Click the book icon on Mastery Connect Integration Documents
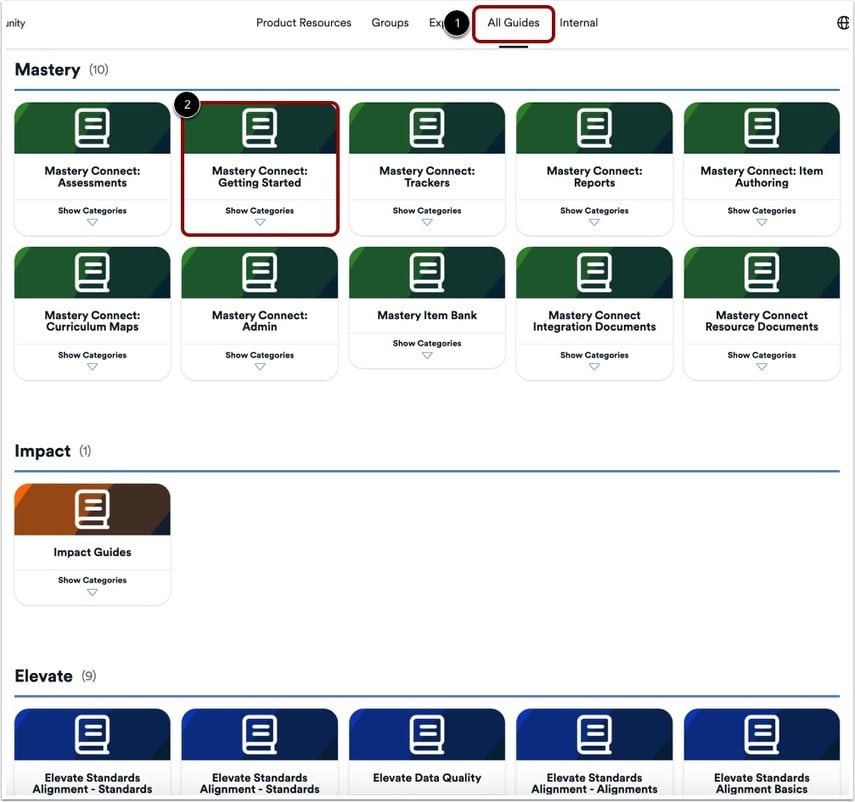This screenshot has height=802, width=855. (x=594, y=273)
